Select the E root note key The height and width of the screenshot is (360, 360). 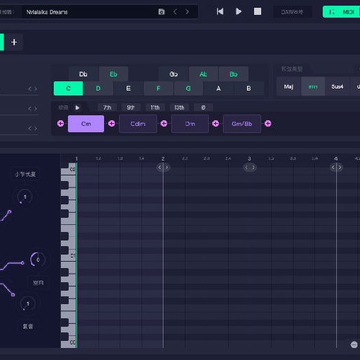coord(128,88)
